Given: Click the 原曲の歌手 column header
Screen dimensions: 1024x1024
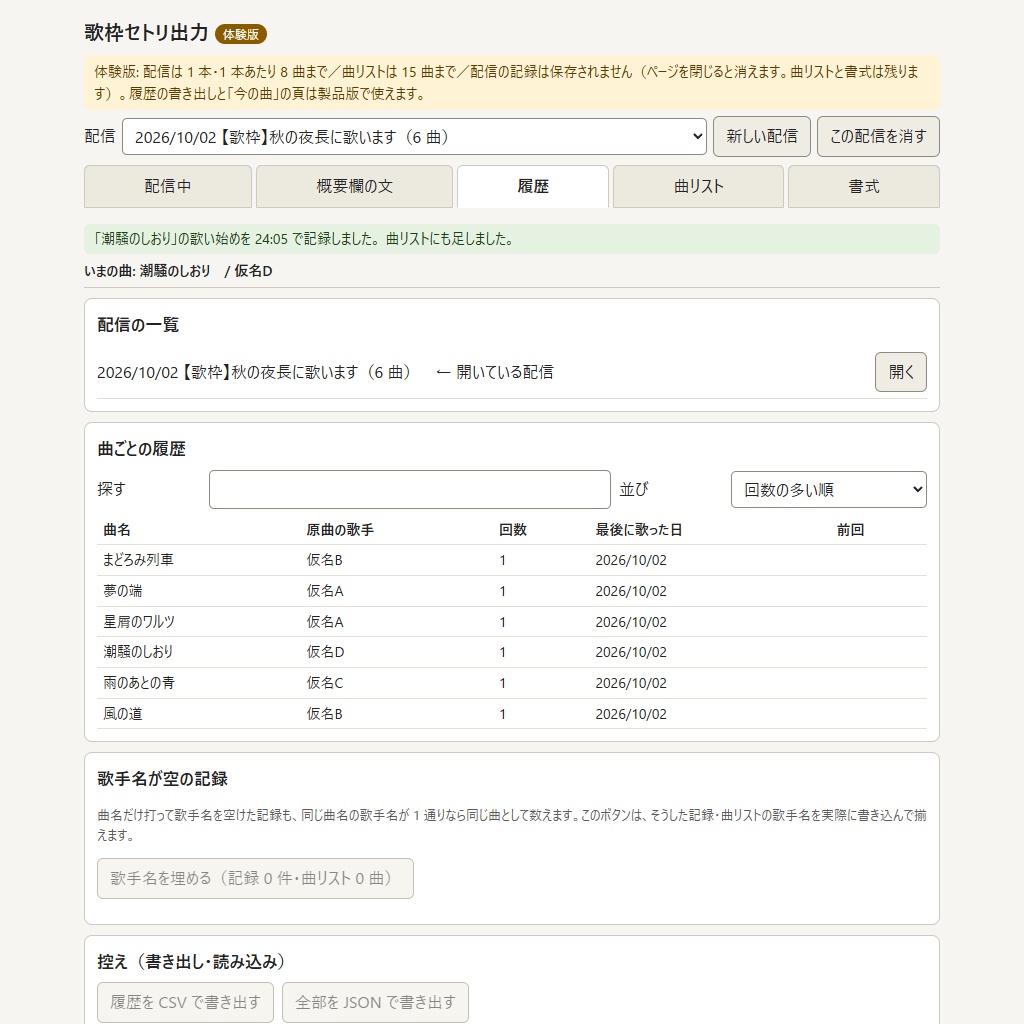Looking at the screenshot, I should (340, 530).
